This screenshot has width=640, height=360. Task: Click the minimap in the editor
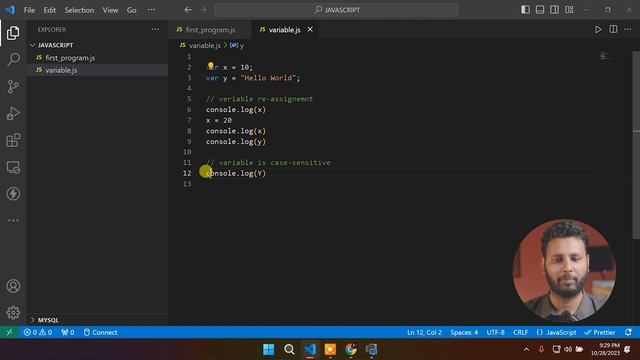[x=605, y=56]
